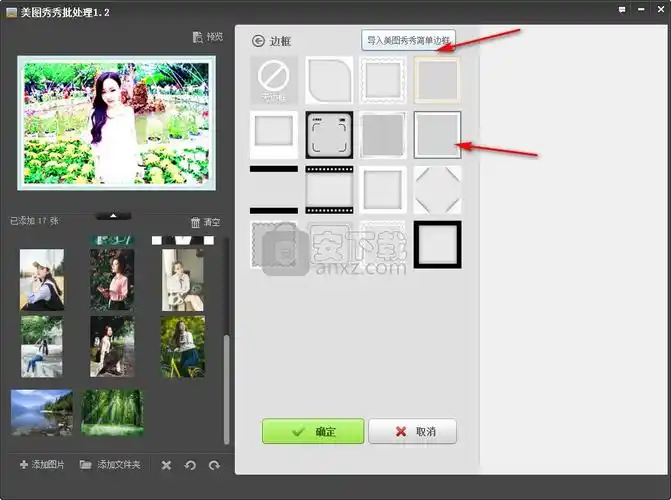Clear the list with 清空
This screenshot has width=671, height=500.
pyautogui.click(x=205, y=222)
